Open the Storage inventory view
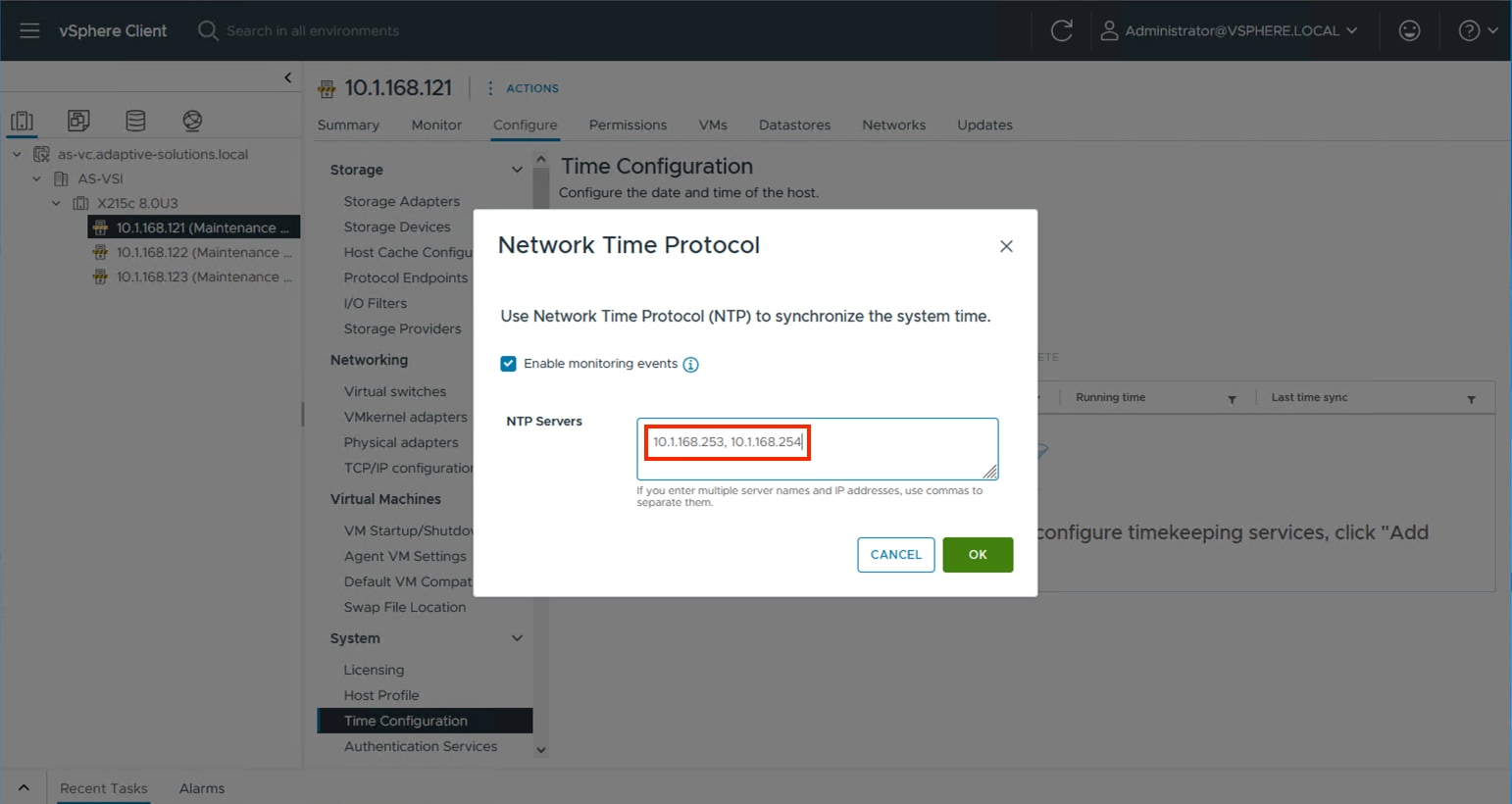1512x804 pixels. click(x=134, y=121)
